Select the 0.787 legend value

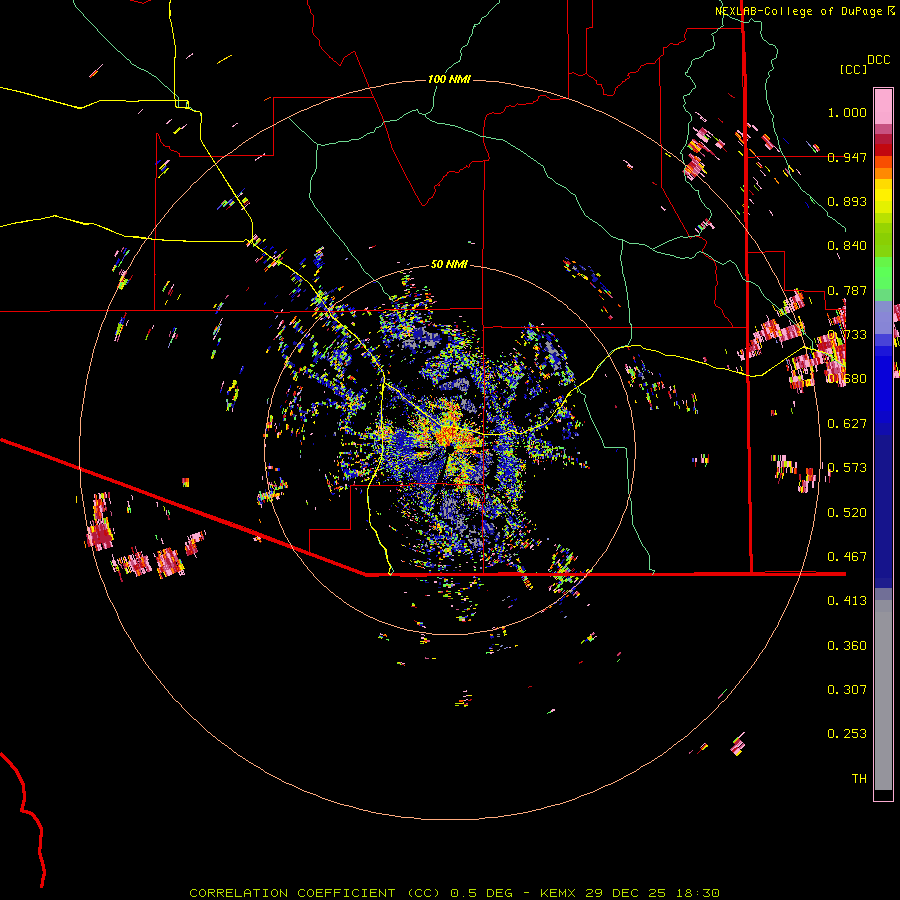pyautogui.click(x=847, y=290)
